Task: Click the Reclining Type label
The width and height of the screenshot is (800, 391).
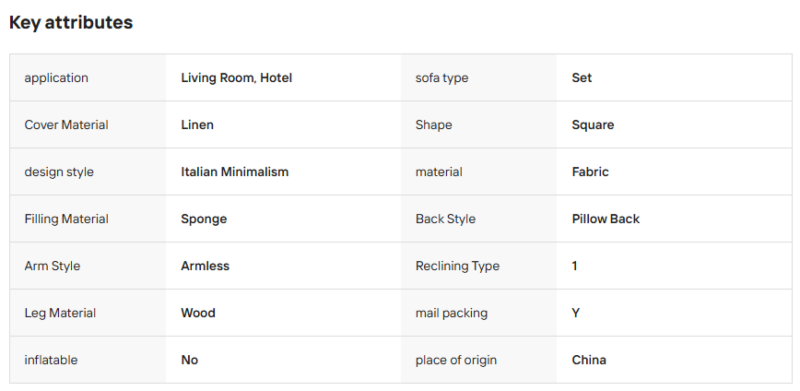Action: click(457, 266)
